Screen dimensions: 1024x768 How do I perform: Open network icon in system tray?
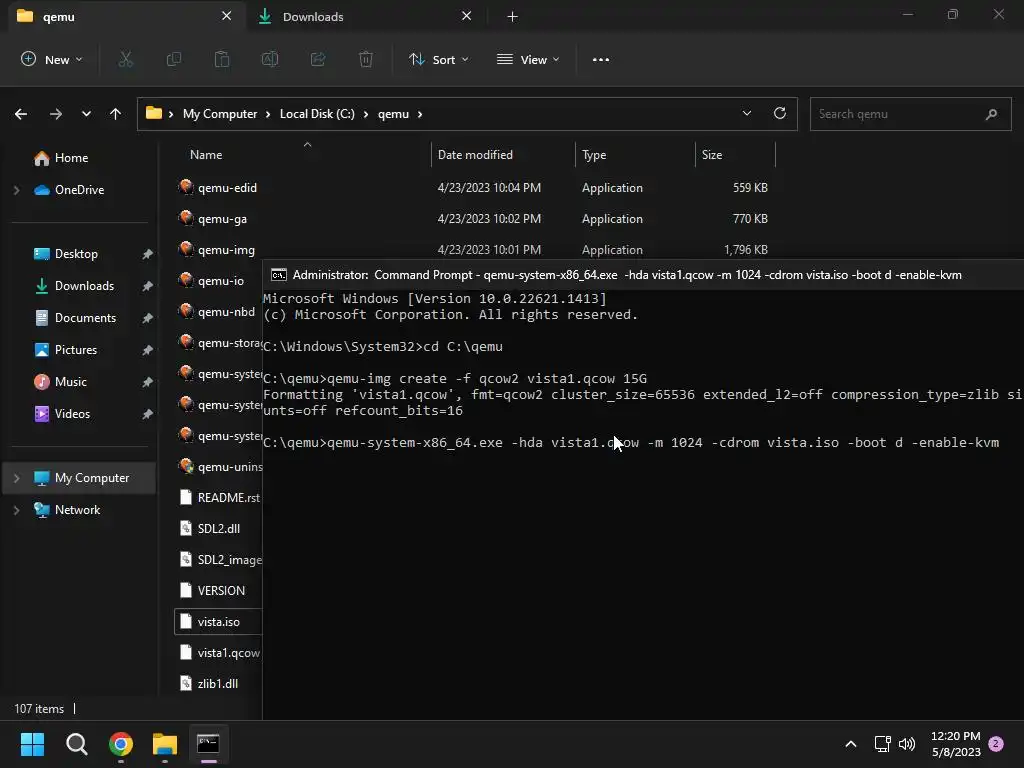882,744
